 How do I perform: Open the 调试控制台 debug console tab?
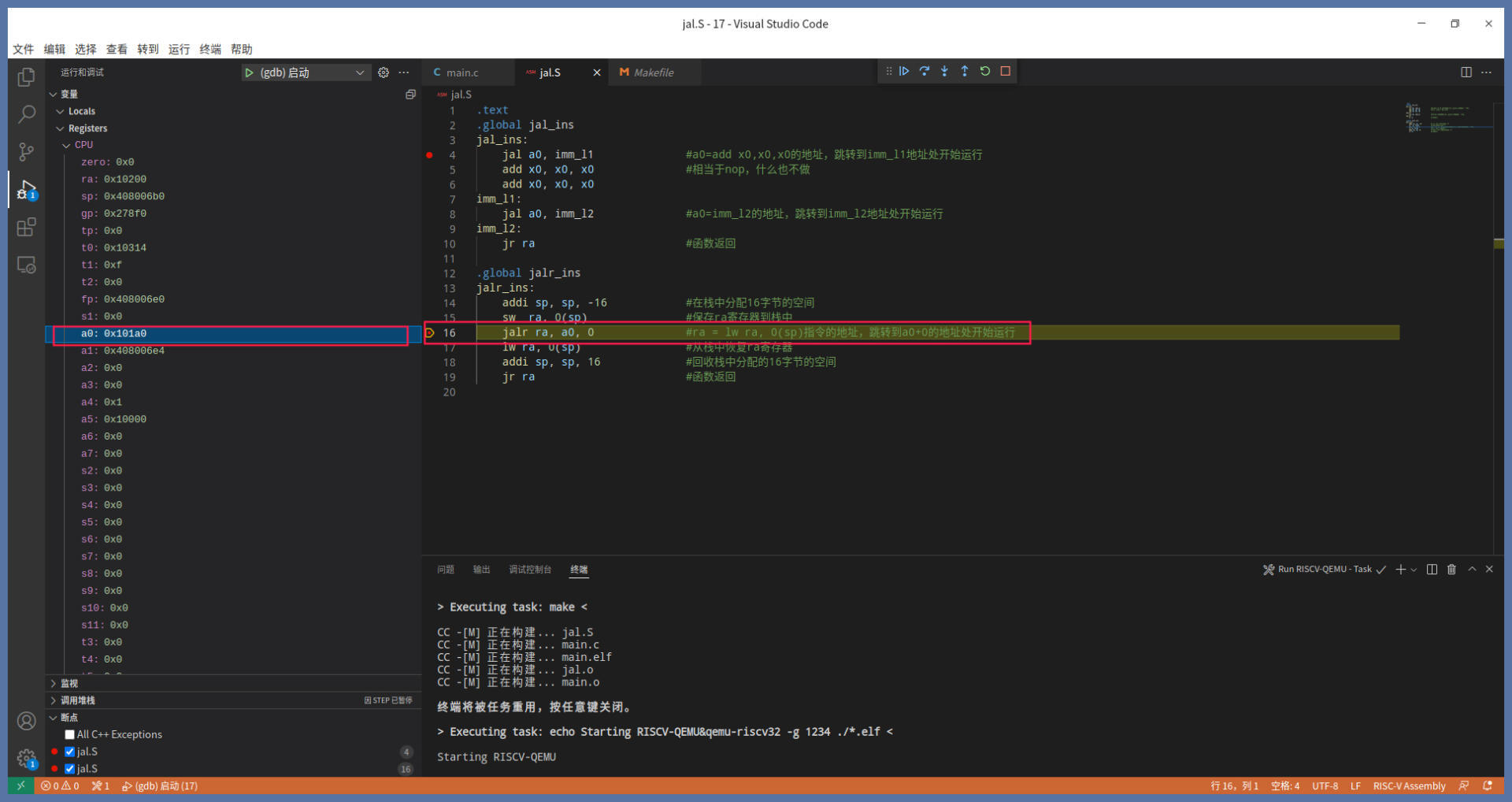(529, 570)
